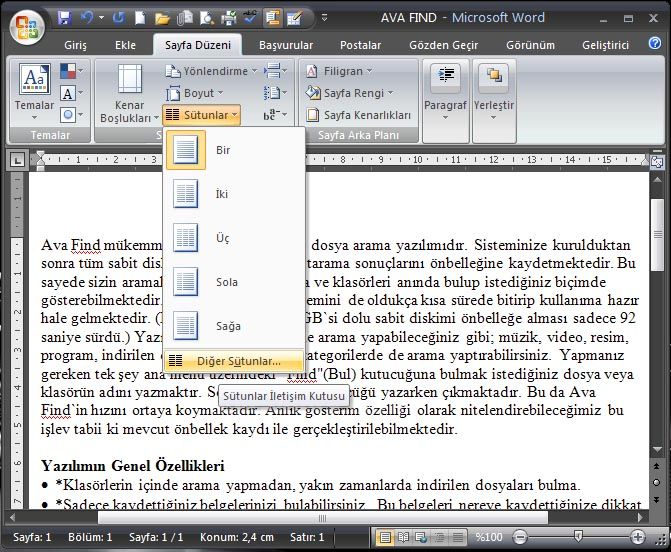Open the Word help question mark
Image resolution: width=671 pixels, height=552 pixels.
[655, 43]
